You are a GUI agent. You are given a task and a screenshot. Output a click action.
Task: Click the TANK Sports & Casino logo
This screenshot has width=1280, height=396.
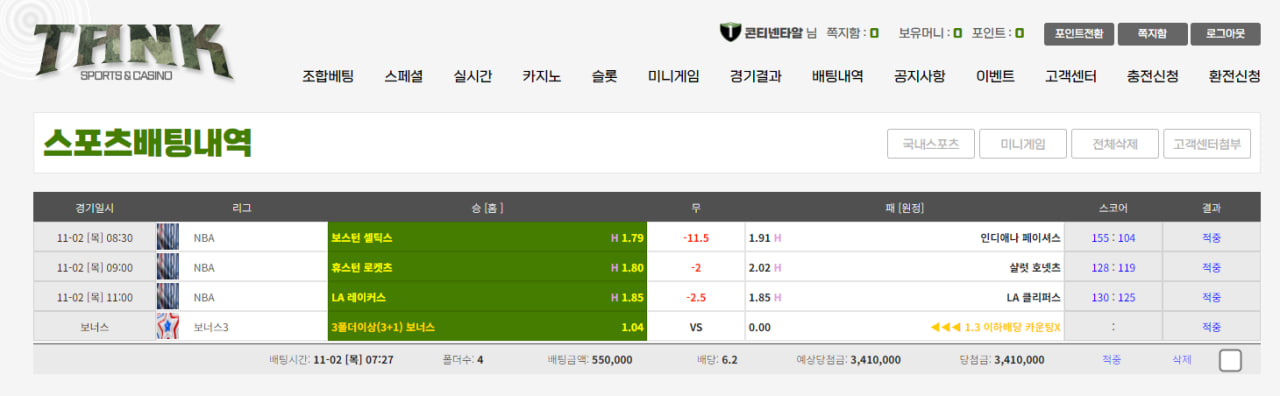click(x=133, y=52)
